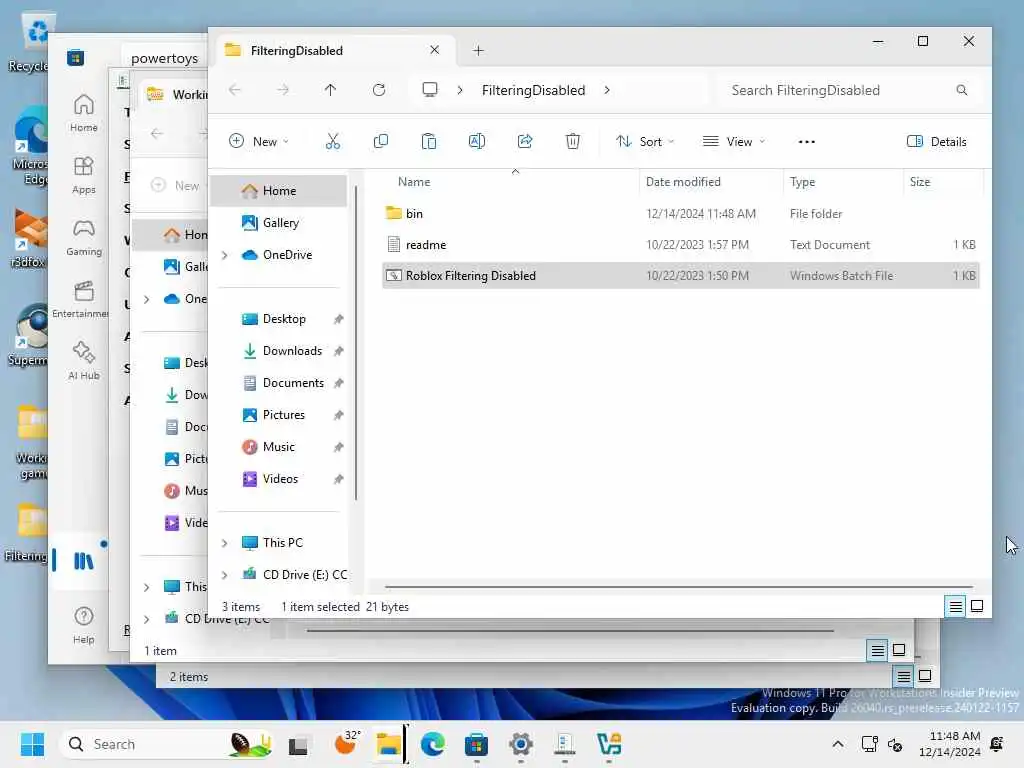Select the FilteringDisabled tab
The height and width of the screenshot is (768, 1024).
(x=334, y=50)
